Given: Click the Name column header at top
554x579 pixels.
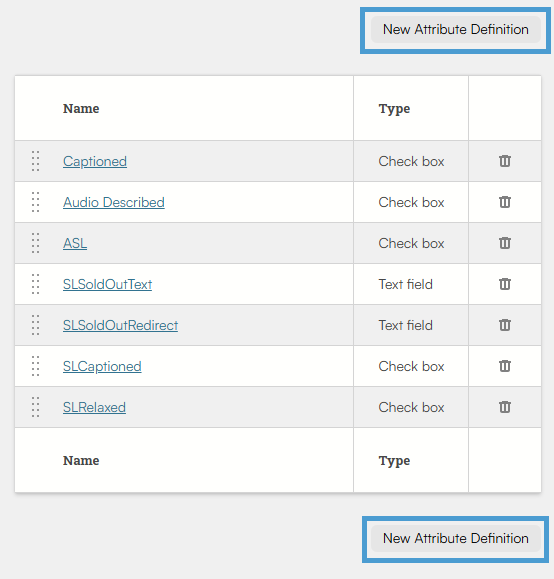Looking at the screenshot, I should pos(81,109).
